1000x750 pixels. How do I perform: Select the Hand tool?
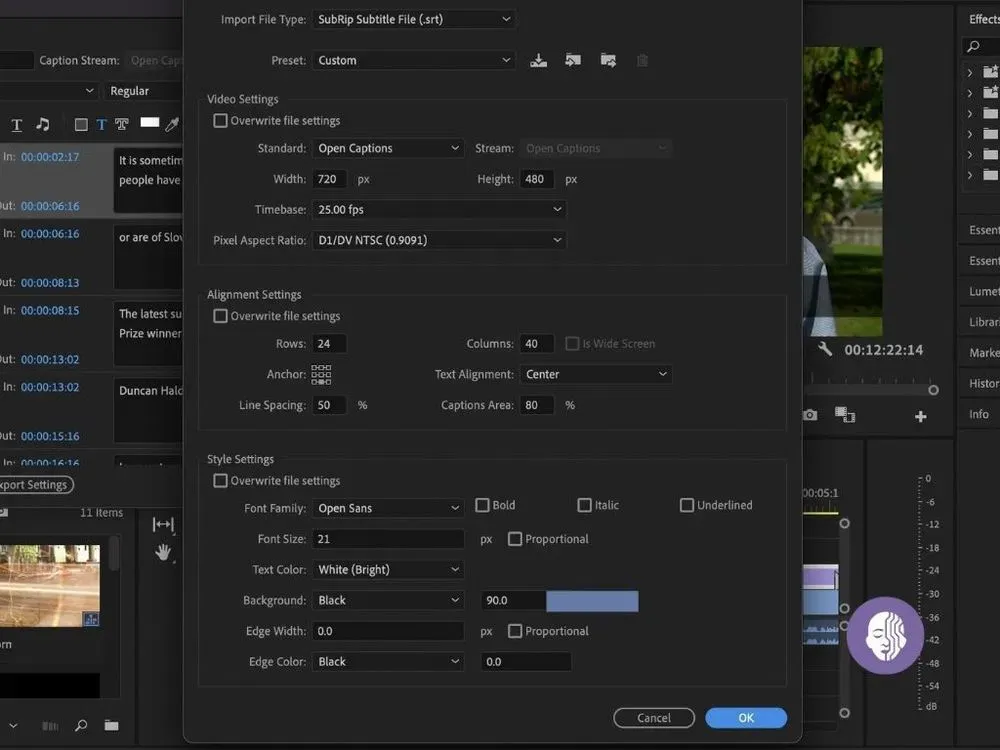click(x=163, y=552)
